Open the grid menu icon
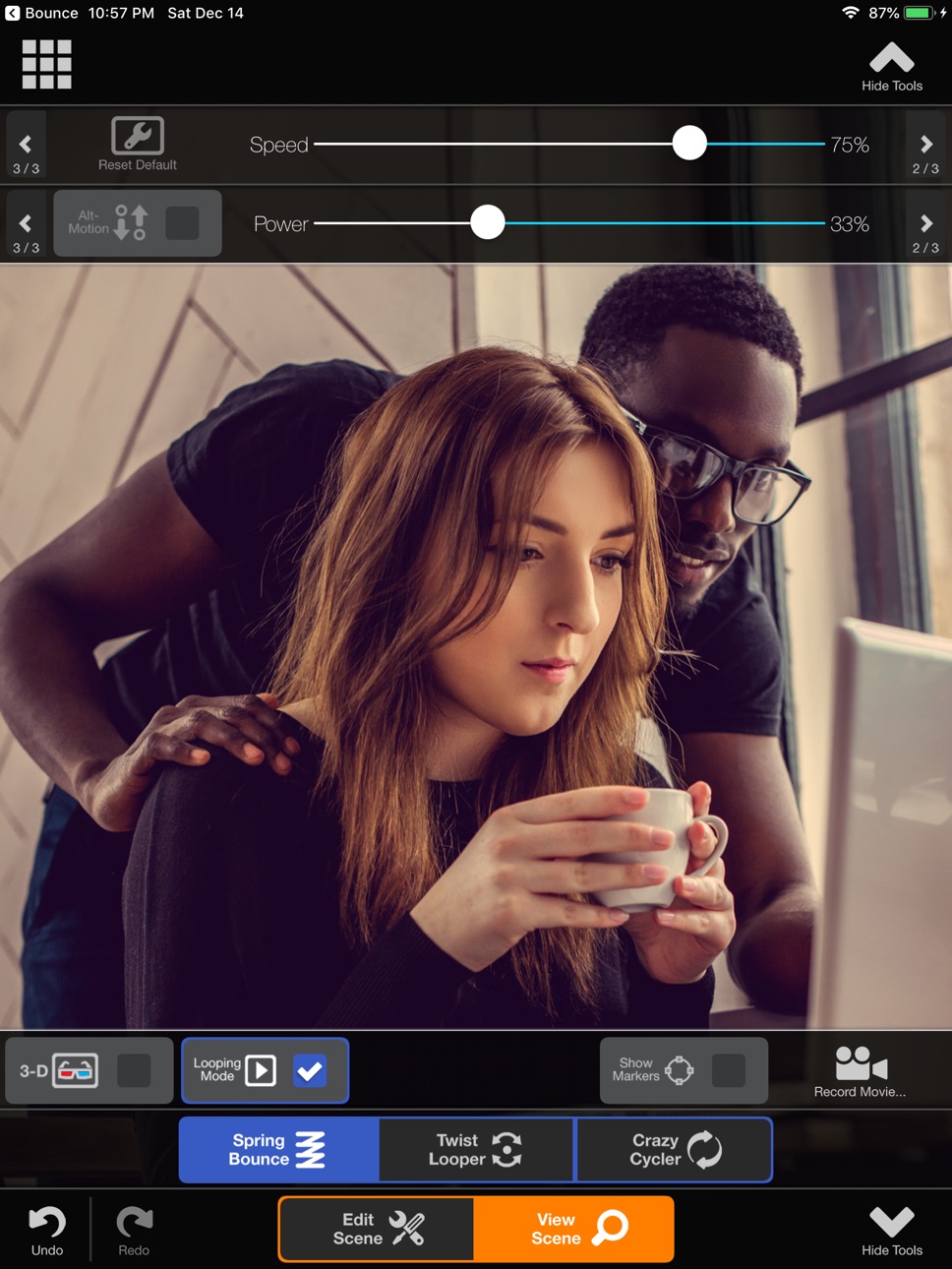Image resolution: width=952 pixels, height=1269 pixels. 47,65
